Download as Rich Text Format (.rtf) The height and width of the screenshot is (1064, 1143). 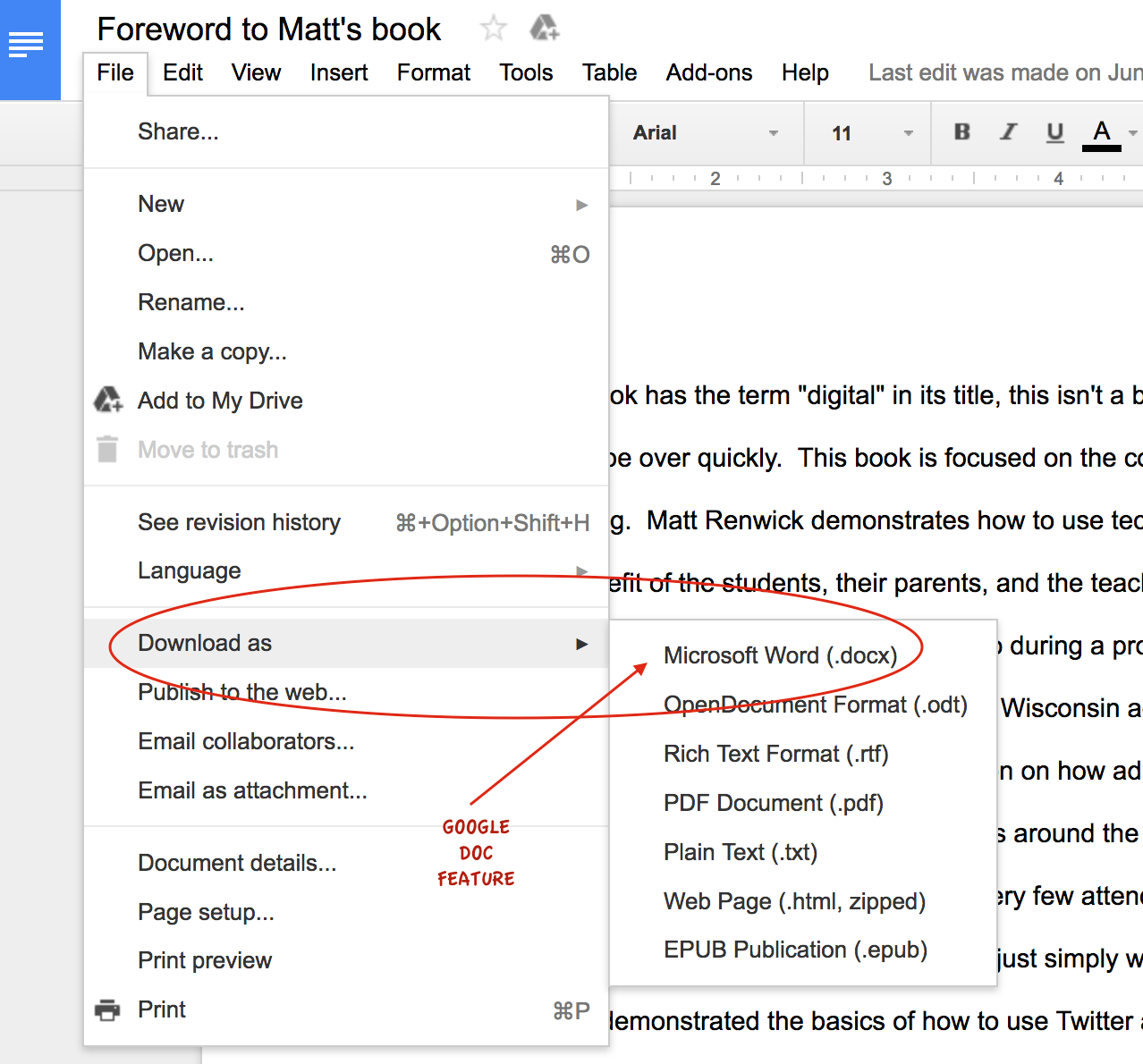coord(803,754)
